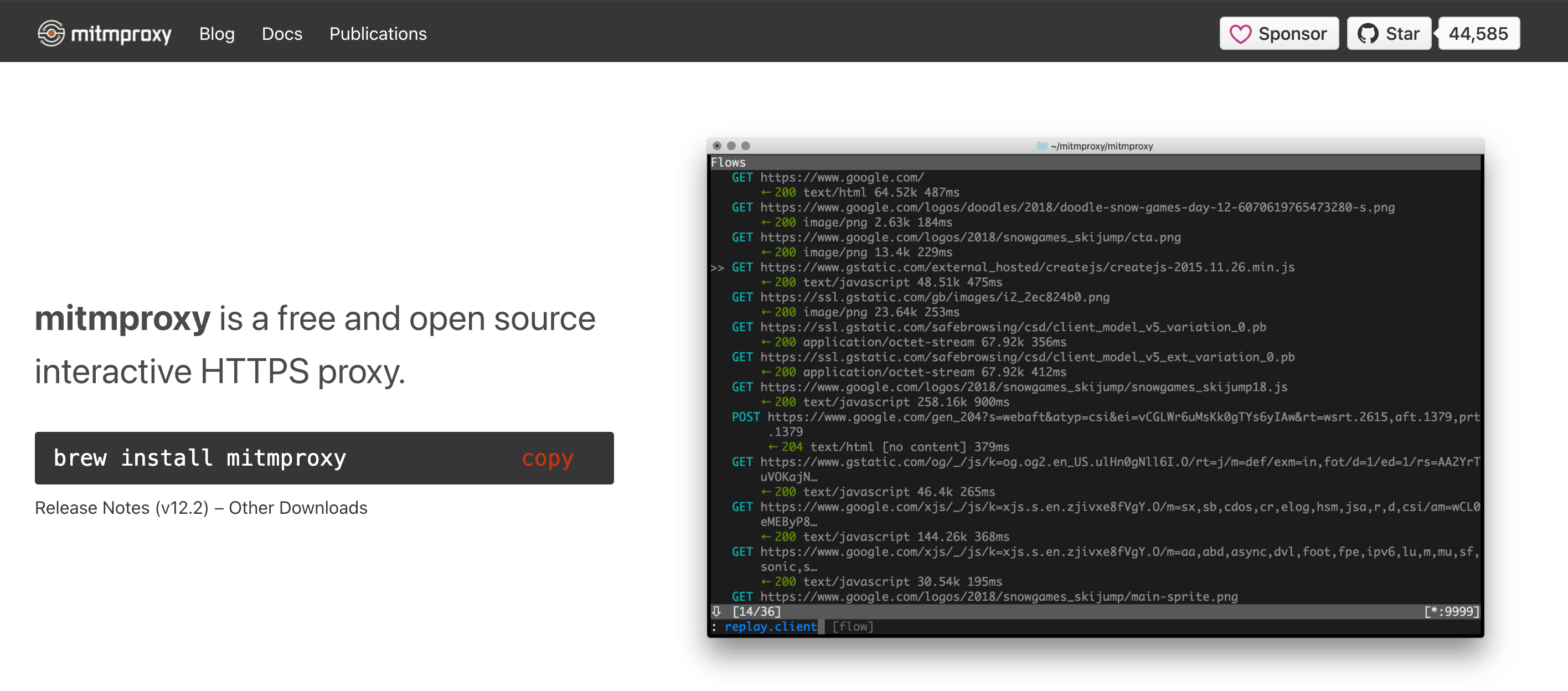Screen dimensions: 1568x691
Task: Click the client_model_v5_ext_variation_0.pb flow row
Action: click(1013, 357)
